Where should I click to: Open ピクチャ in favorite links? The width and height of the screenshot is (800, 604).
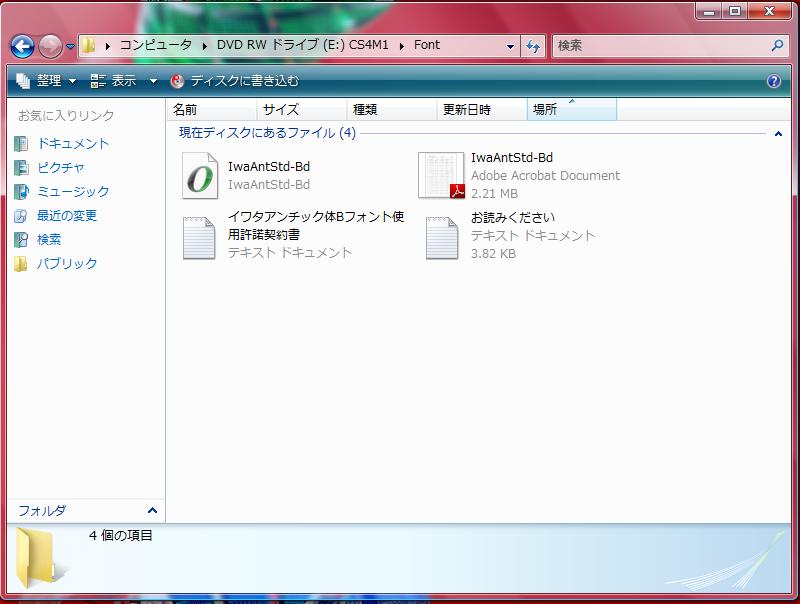tap(61, 167)
